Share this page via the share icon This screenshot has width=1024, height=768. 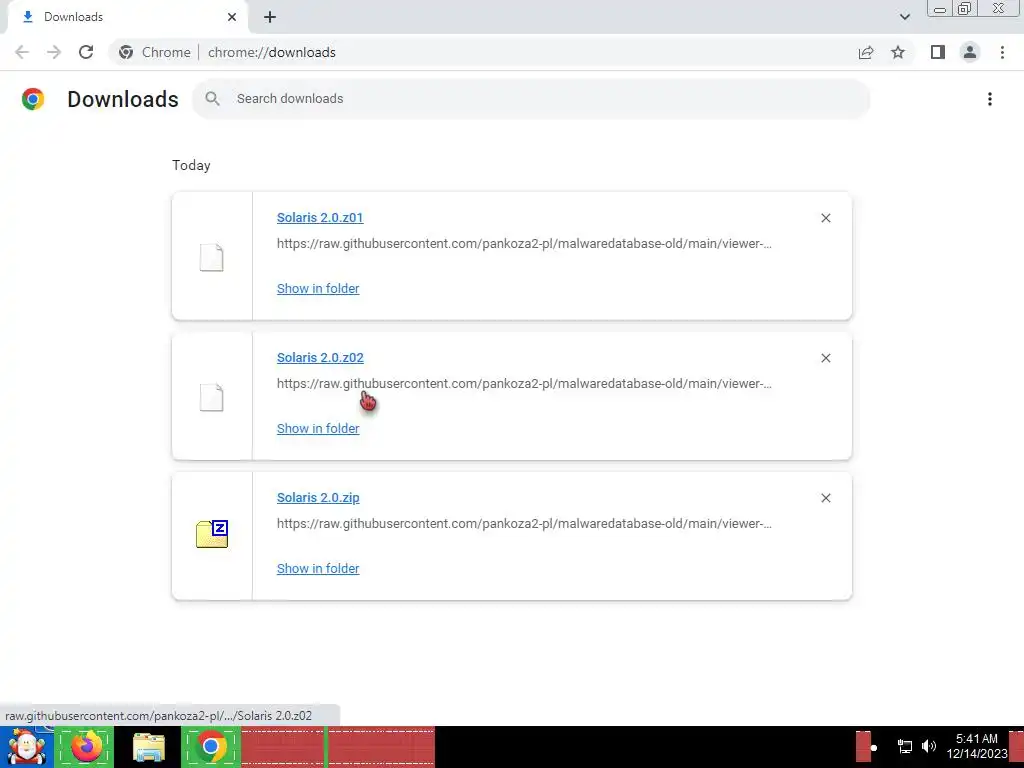(x=866, y=52)
